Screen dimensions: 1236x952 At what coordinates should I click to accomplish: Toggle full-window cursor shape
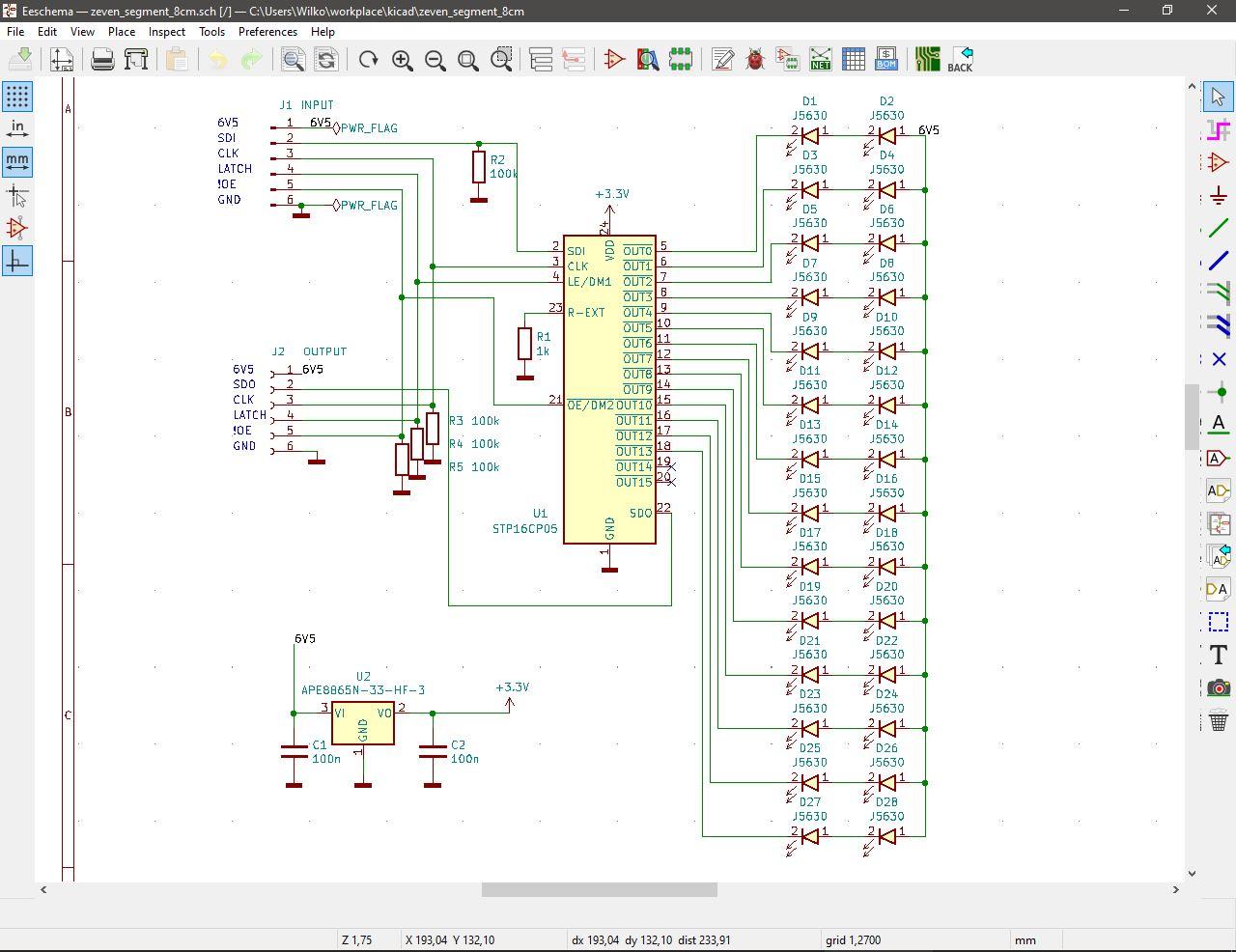17,195
